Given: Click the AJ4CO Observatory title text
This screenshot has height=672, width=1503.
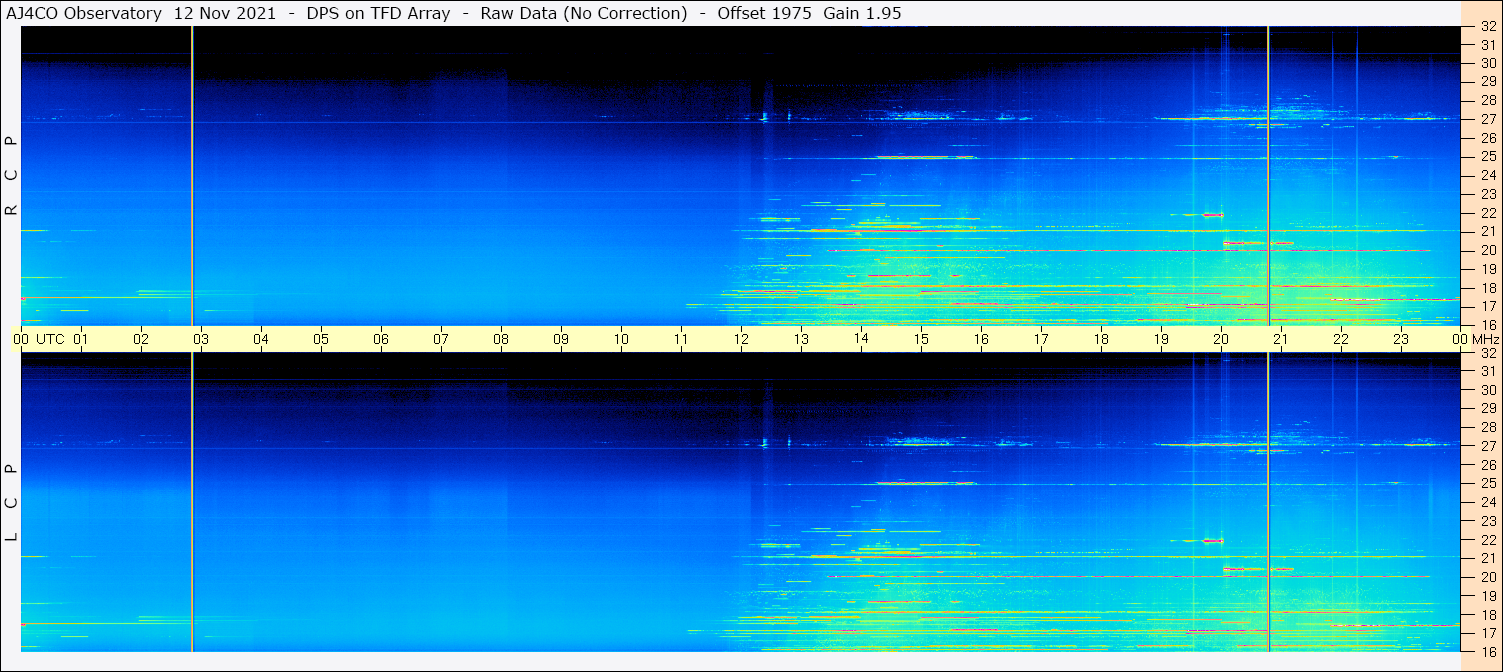Looking at the screenshot, I should pyautogui.click(x=84, y=13).
